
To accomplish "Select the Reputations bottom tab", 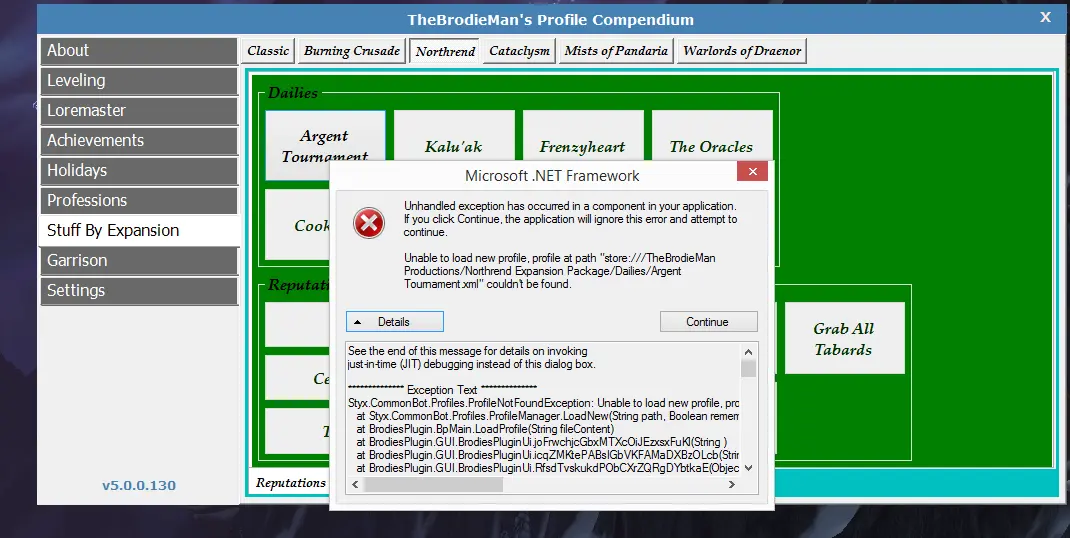I will (291, 482).
